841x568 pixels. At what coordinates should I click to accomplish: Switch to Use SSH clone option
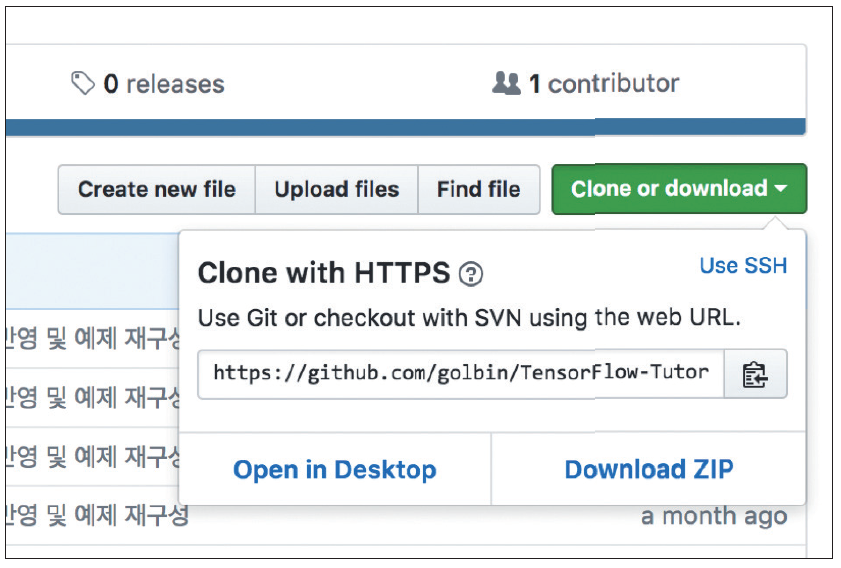coord(743,265)
